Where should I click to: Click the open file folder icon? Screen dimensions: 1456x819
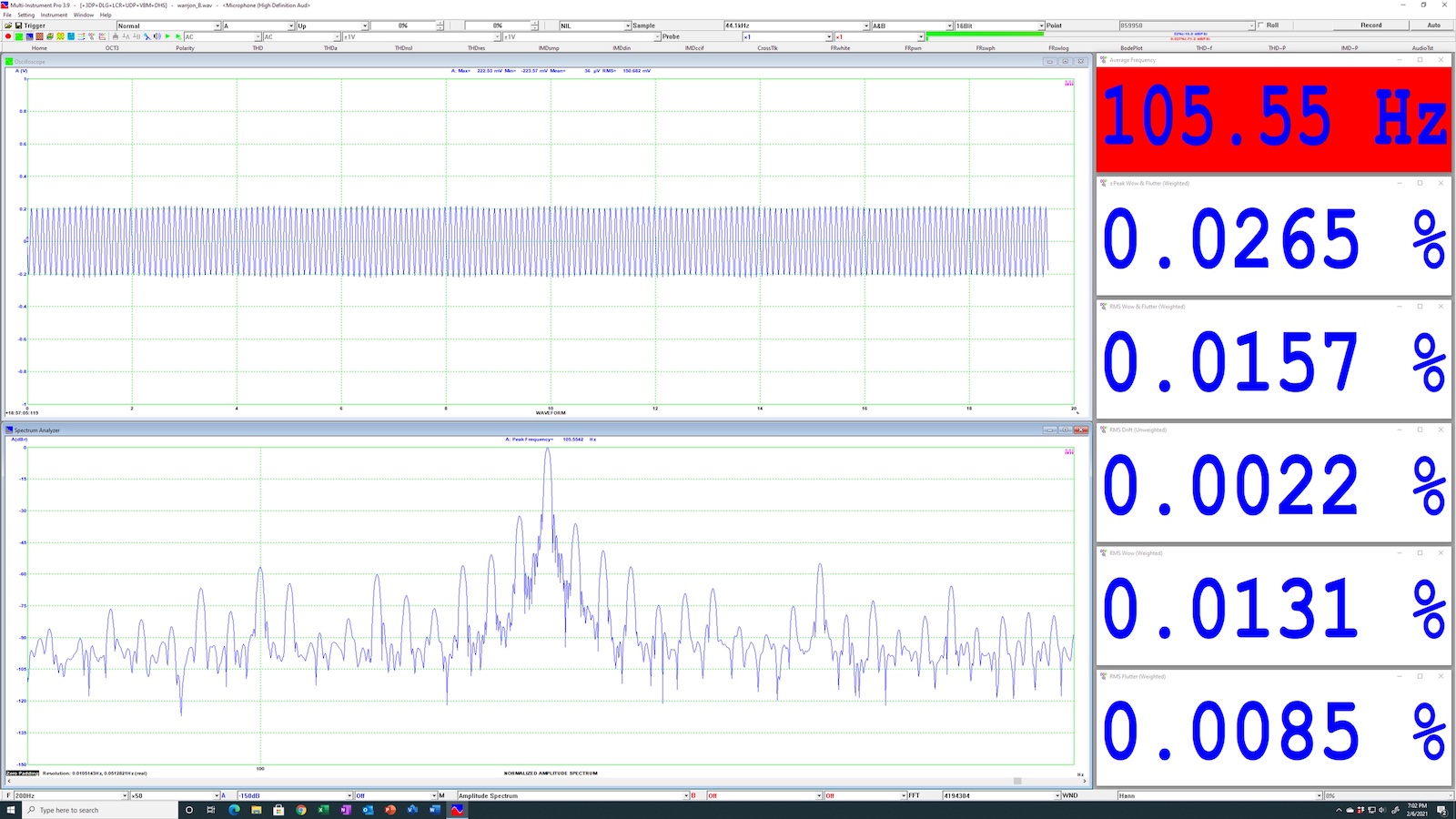point(8,25)
